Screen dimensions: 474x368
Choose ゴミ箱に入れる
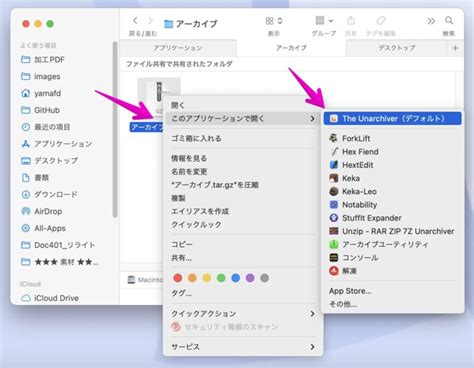[x=196, y=138]
